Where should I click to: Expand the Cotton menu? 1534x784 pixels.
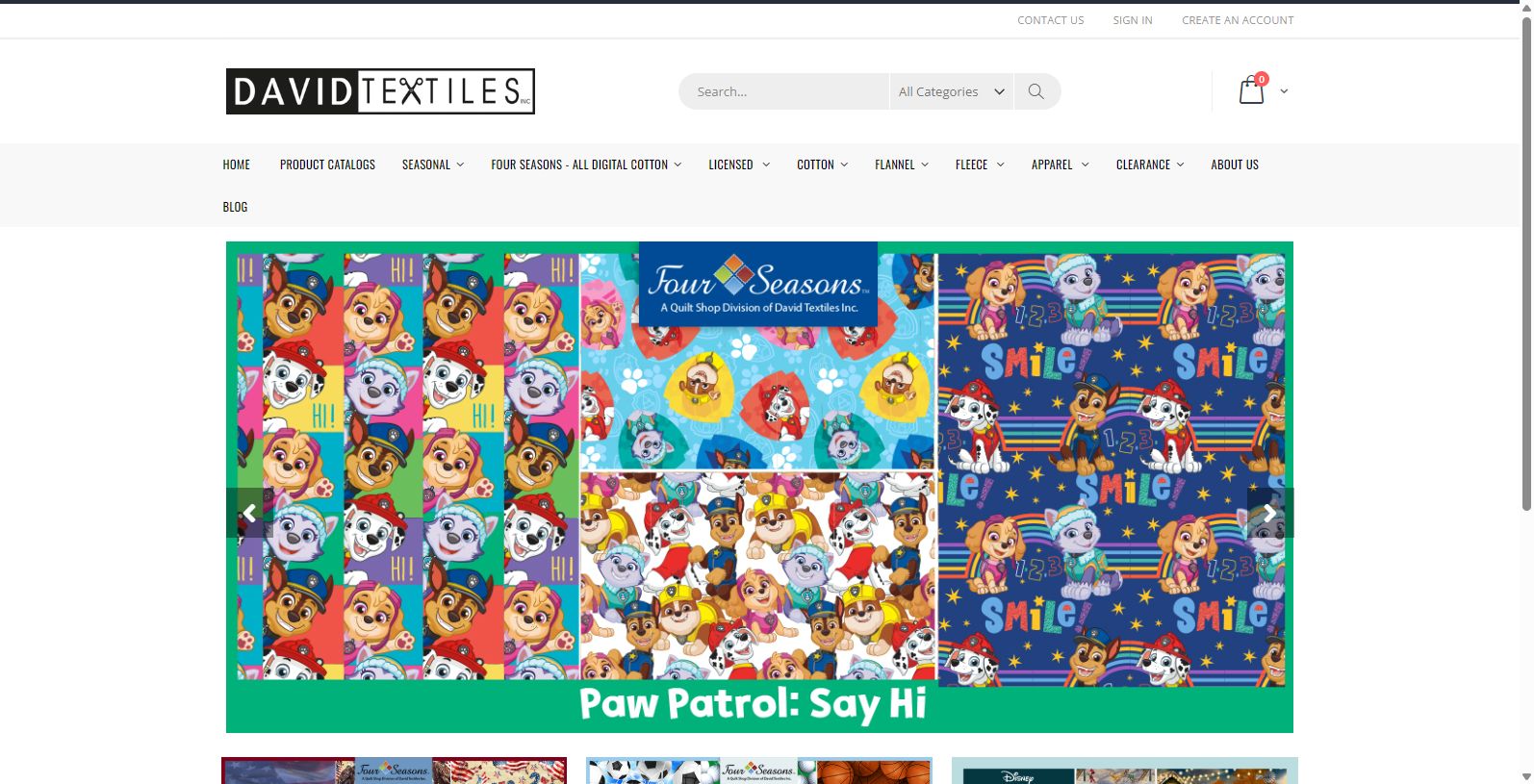pyautogui.click(x=823, y=164)
